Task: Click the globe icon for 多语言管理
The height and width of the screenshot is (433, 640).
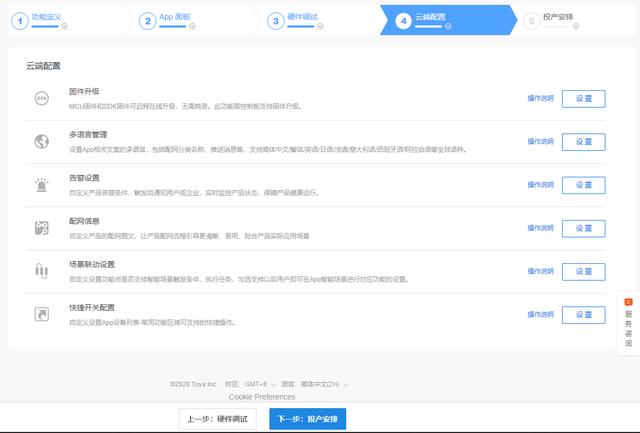Action: tap(42, 142)
